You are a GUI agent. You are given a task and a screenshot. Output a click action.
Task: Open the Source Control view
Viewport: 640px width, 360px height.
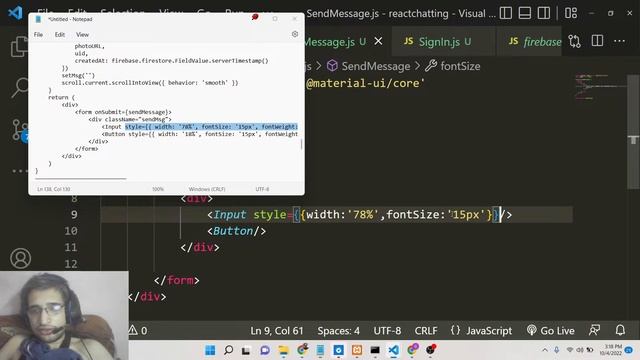tap(19, 130)
